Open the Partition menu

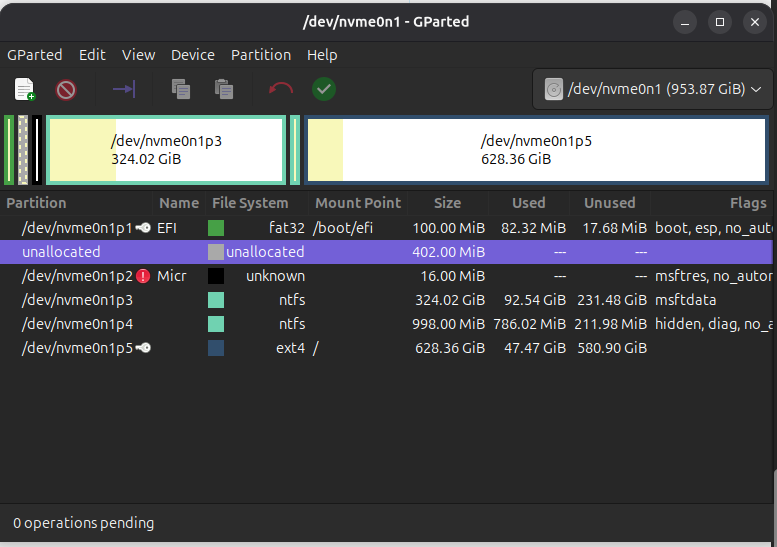(x=261, y=55)
